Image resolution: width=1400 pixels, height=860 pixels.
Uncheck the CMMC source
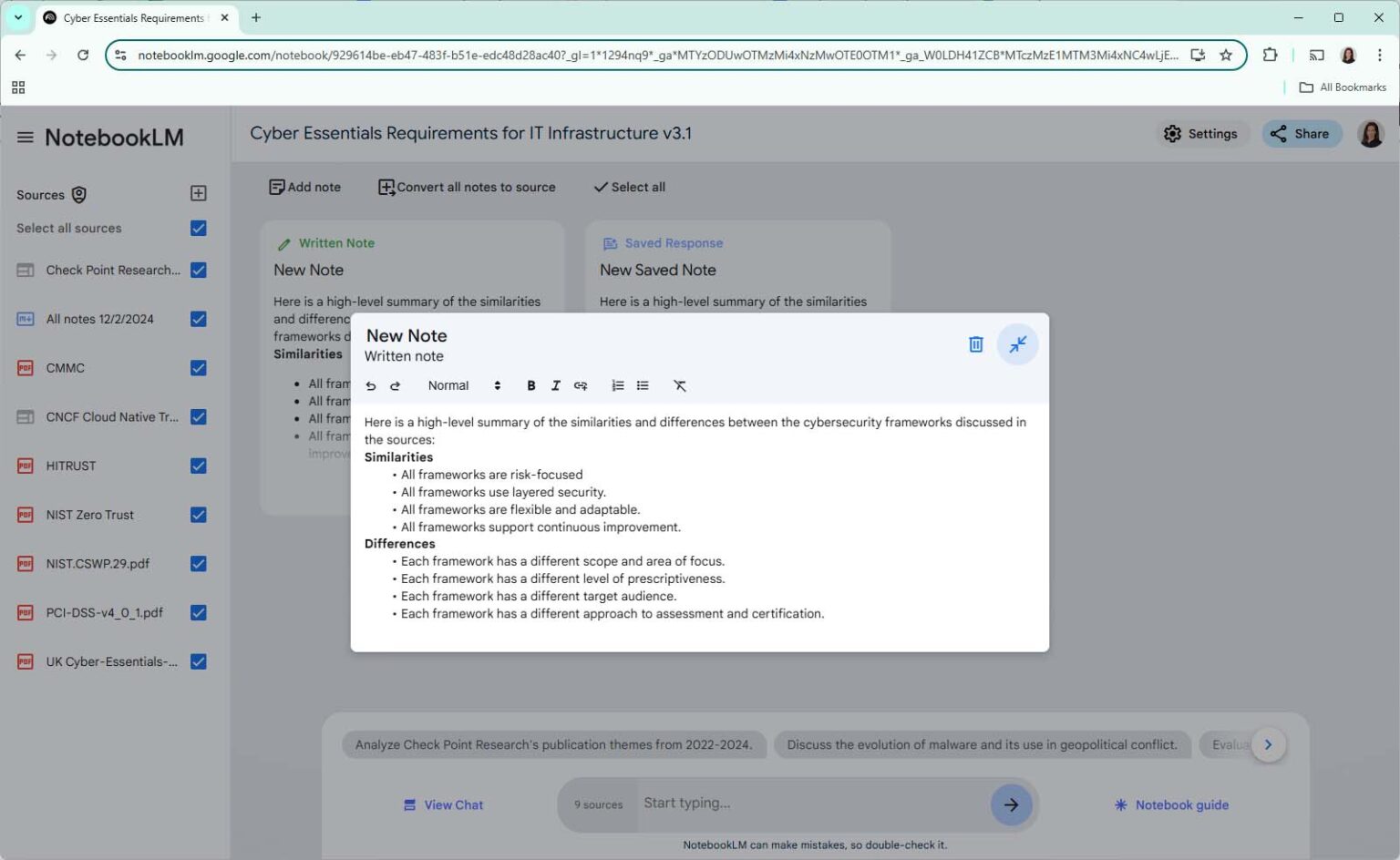coord(198,367)
